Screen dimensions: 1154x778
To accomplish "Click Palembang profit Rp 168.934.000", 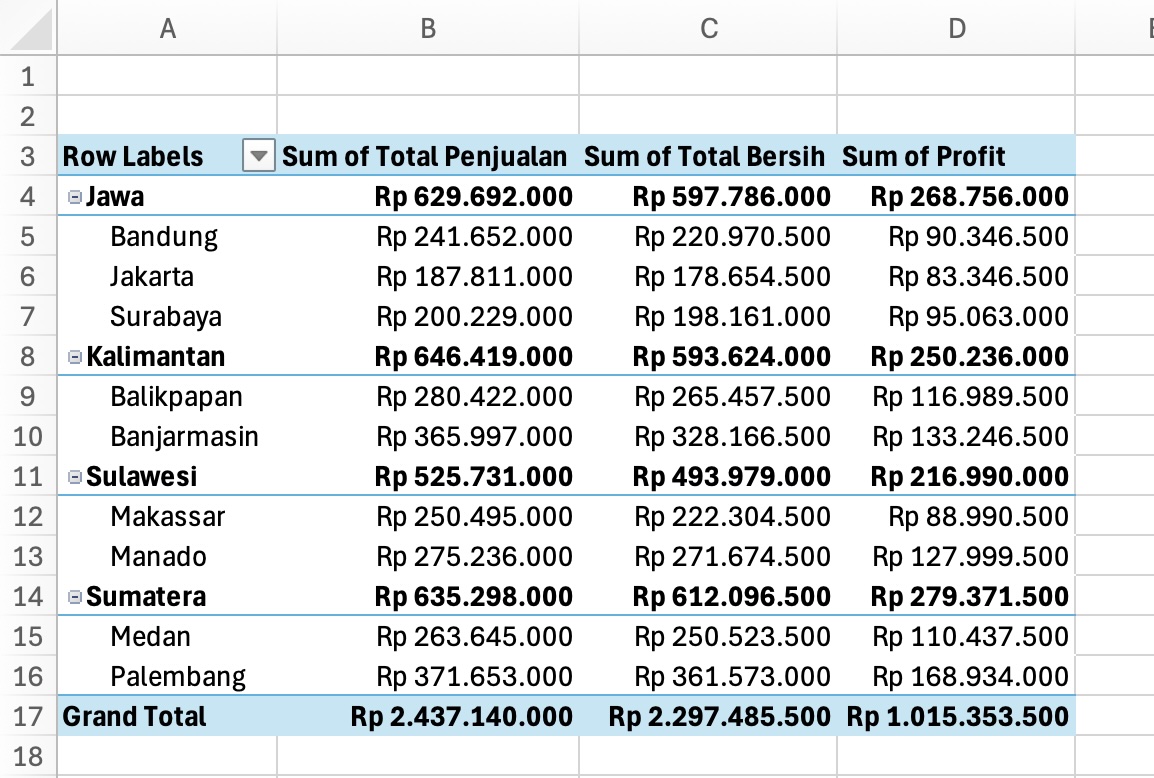I will pyautogui.click(x=970, y=677).
